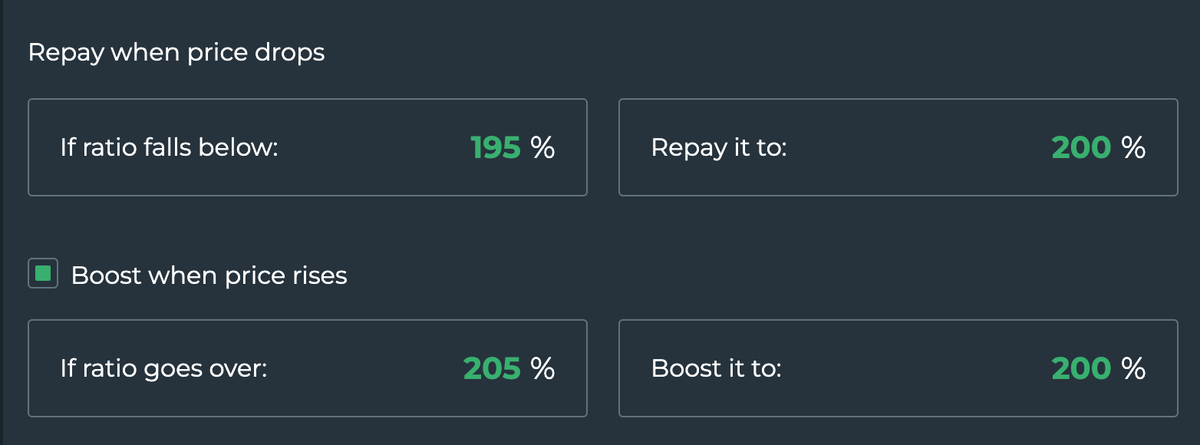Click the percent sign beside 205
The width and height of the screenshot is (1200, 445).
tap(543, 368)
